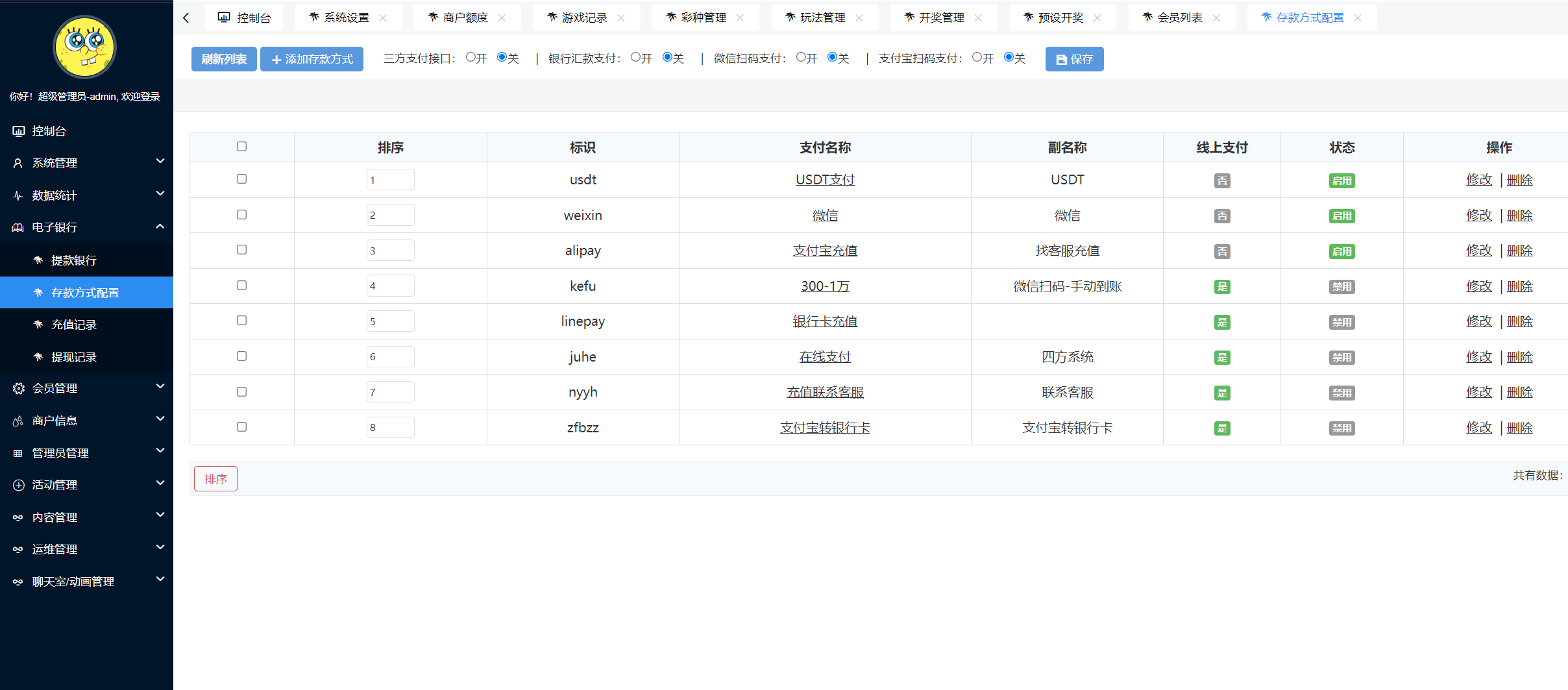
Task: Check the usdt row checkbox
Action: [x=242, y=180]
